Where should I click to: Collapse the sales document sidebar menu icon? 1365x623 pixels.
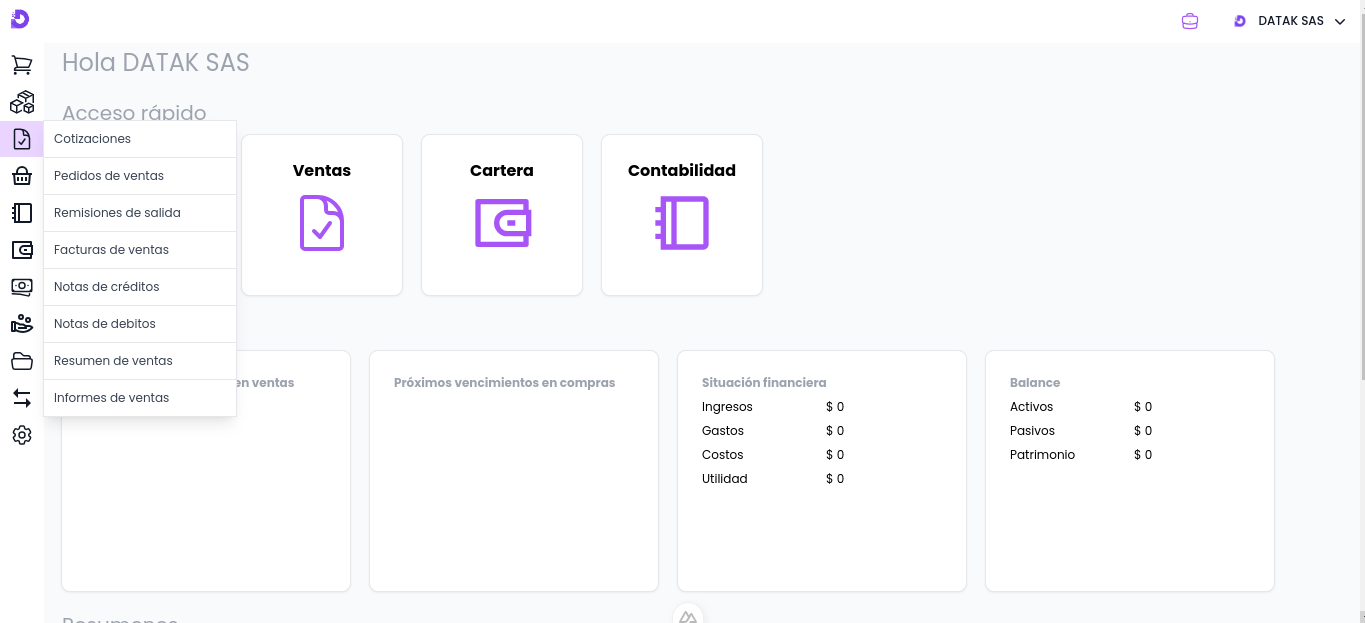pyautogui.click(x=22, y=139)
